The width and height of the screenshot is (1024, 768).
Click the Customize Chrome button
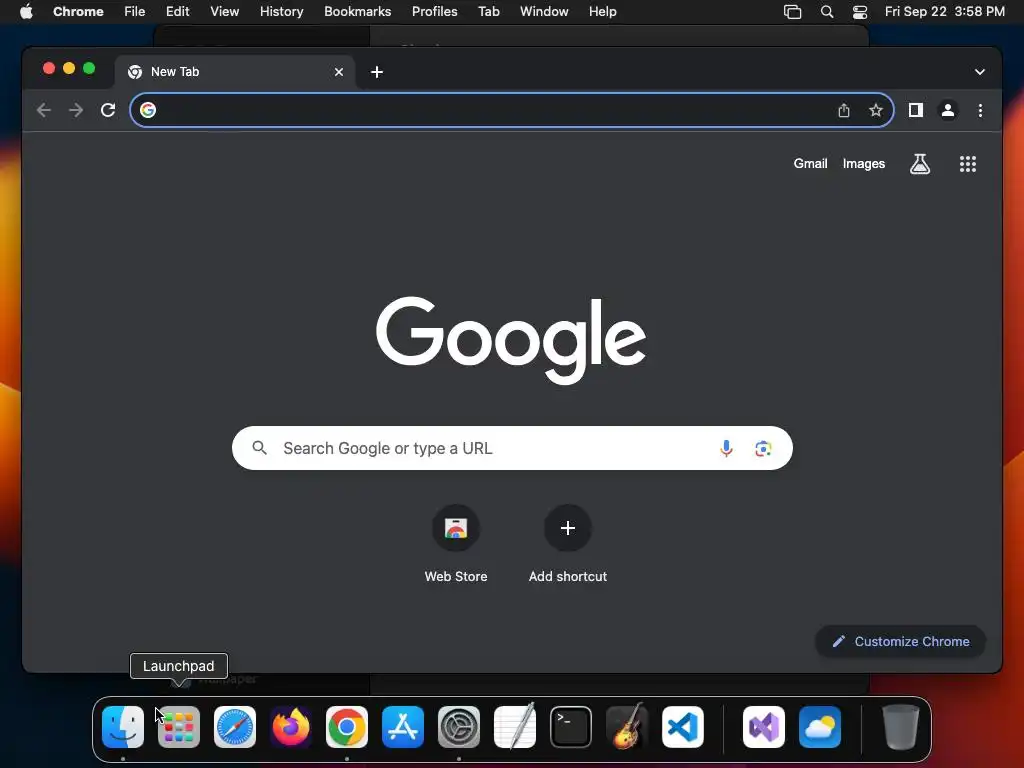point(901,641)
